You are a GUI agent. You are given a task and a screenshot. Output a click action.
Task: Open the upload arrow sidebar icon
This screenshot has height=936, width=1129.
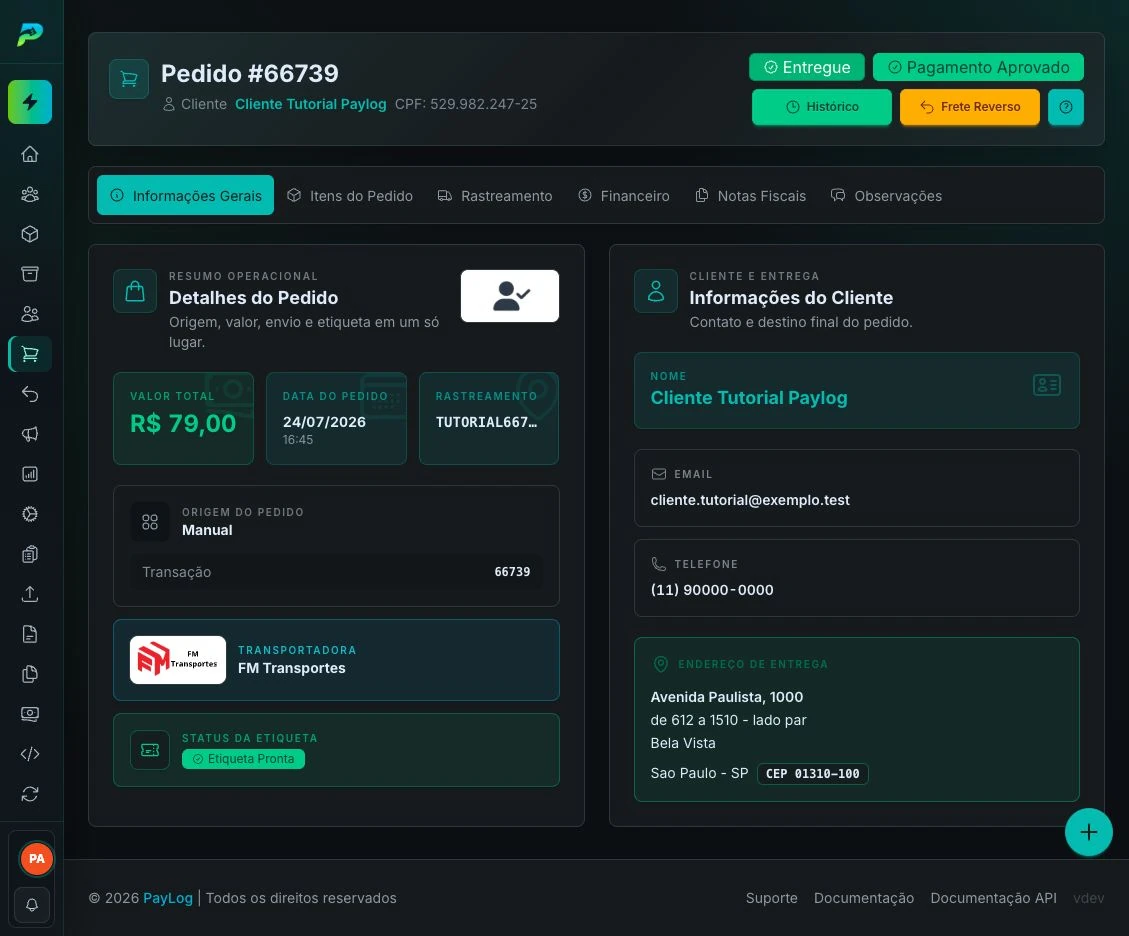point(30,594)
